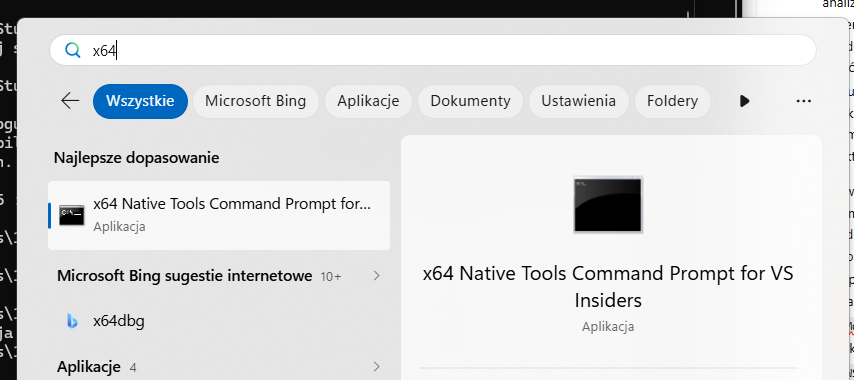Expand the Aplikacje results section chevron
854x380 pixels.
(376, 366)
